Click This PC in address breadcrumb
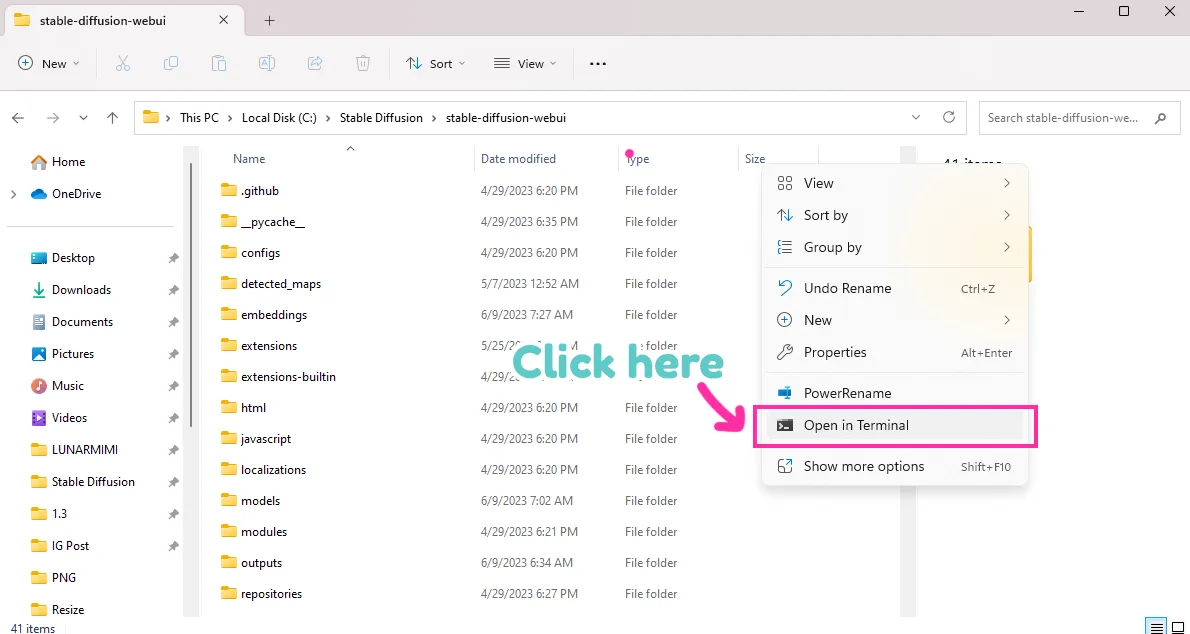This screenshot has width=1190, height=634. tap(199, 118)
